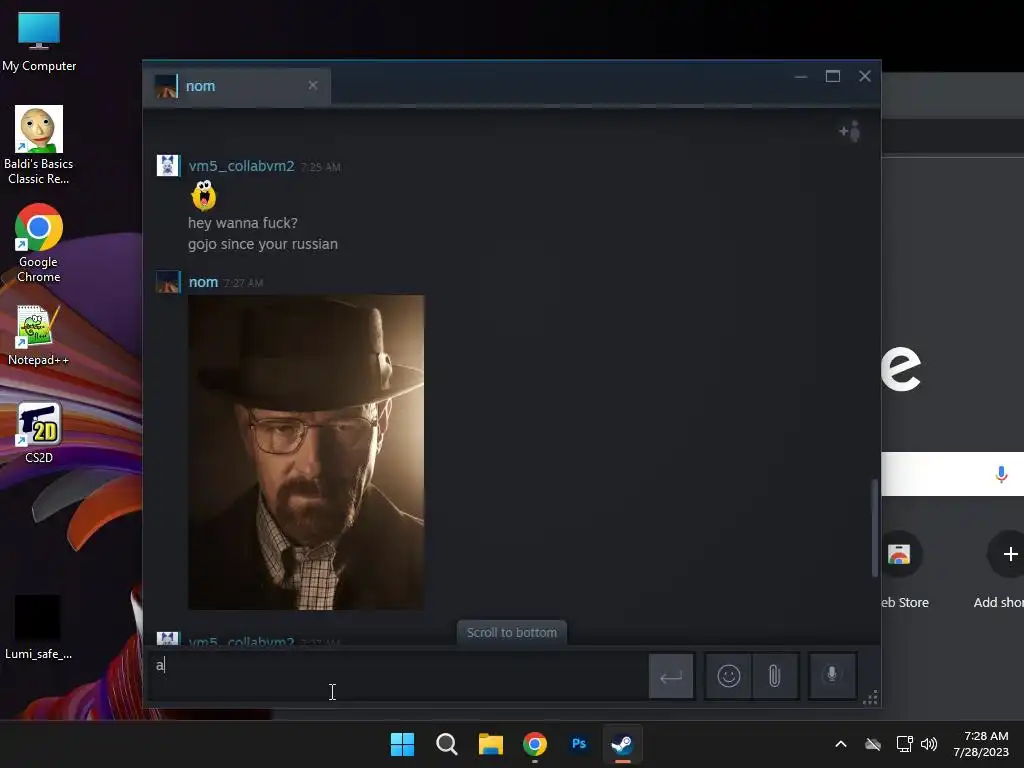Open the volume control in the tray
This screenshot has width=1024, height=768.
pyautogui.click(x=929, y=744)
